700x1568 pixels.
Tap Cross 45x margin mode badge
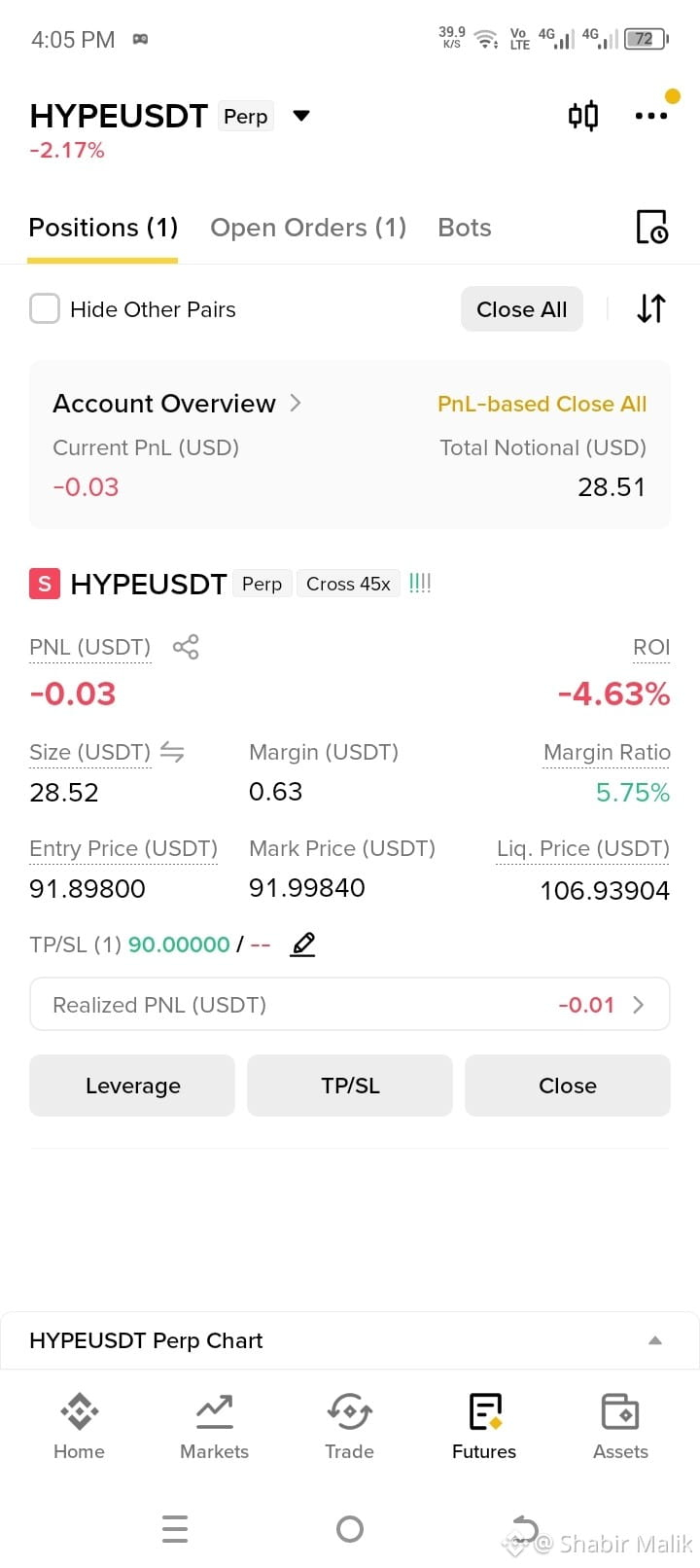(x=348, y=584)
